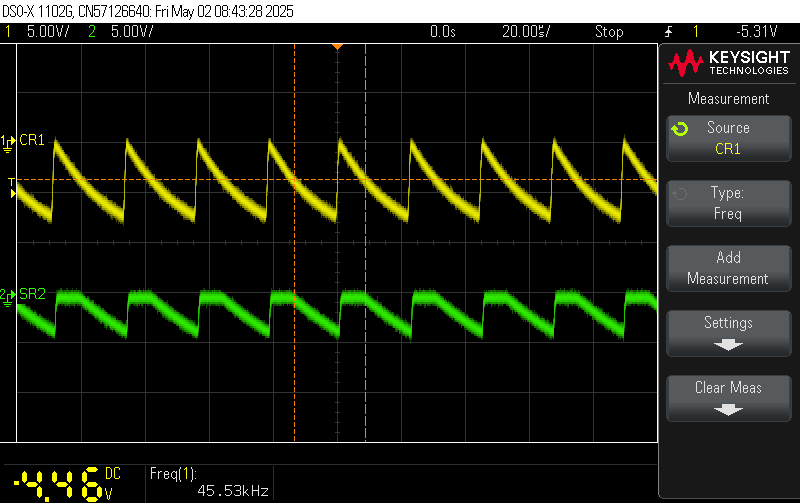
Task: Click the Freq(1) 45.53kHz measurement readout
Action: pos(209,482)
